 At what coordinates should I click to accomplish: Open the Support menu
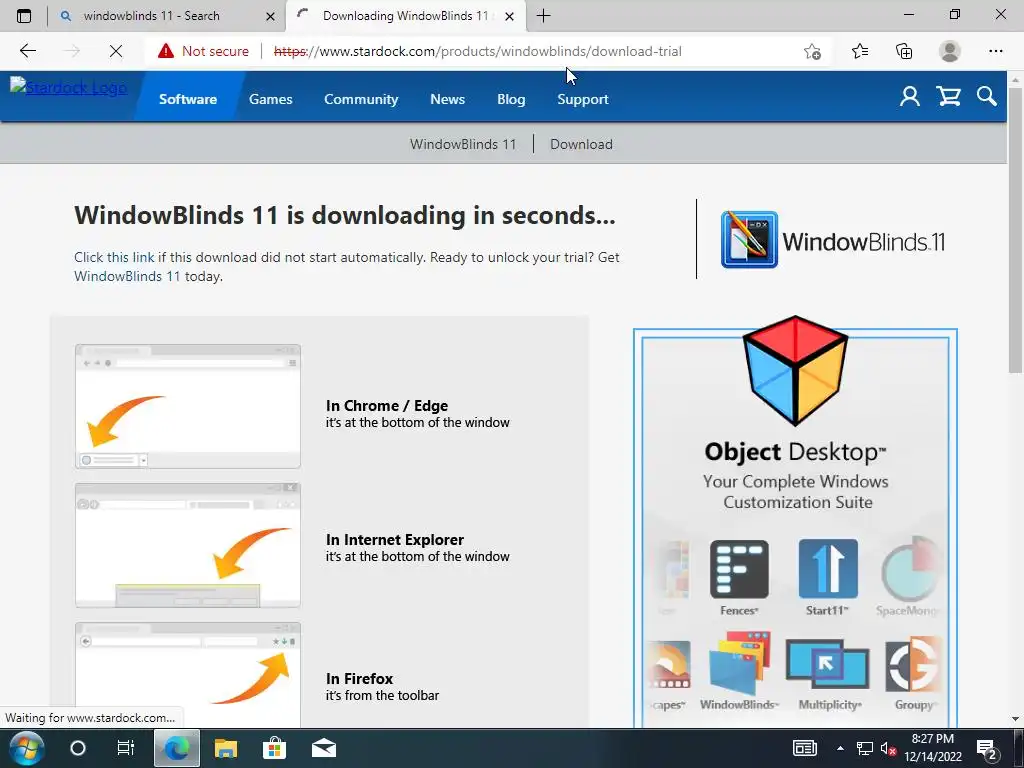pos(583,99)
